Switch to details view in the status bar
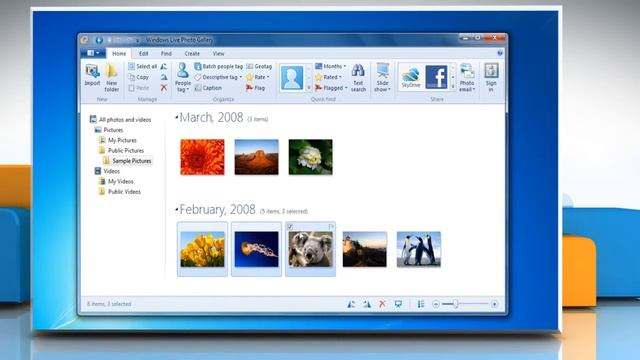Screen dimensions: 640x360 click(x=421, y=304)
